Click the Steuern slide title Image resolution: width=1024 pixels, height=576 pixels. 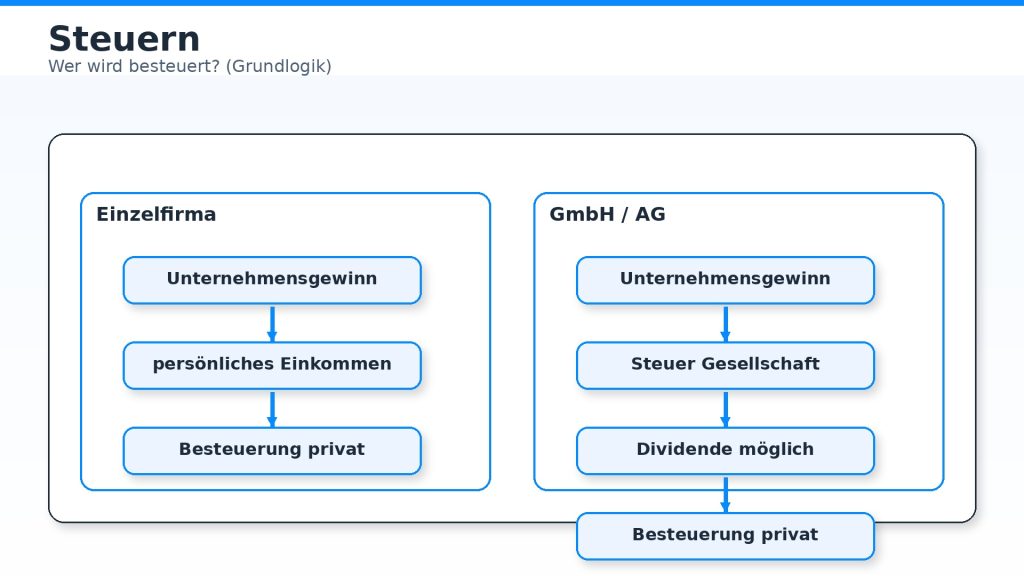[x=124, y=39]
